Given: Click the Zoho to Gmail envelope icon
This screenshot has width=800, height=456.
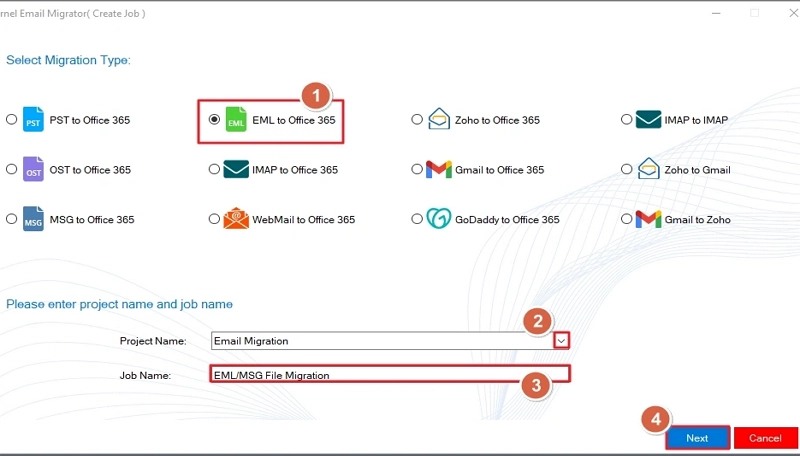Looking at the screenshot, I should 648,168.
